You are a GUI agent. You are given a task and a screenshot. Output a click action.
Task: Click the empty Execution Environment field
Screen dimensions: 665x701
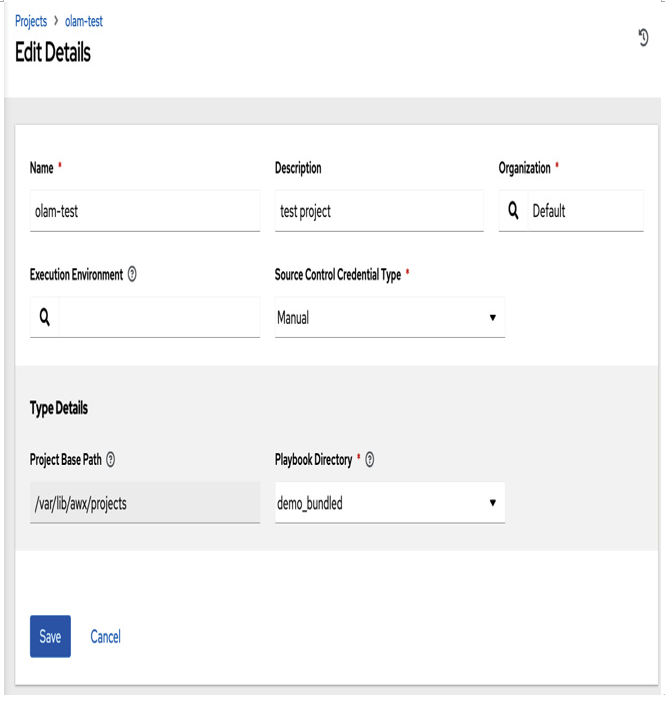click(160, 317)
